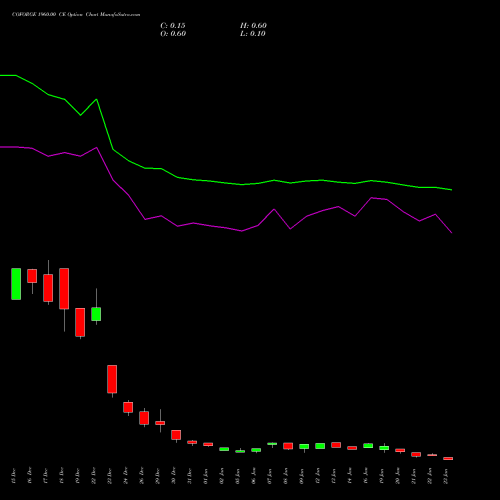
Task: Click the '01 Jan' date axis label
Action: pyautogui.click(x=205, y=476)
